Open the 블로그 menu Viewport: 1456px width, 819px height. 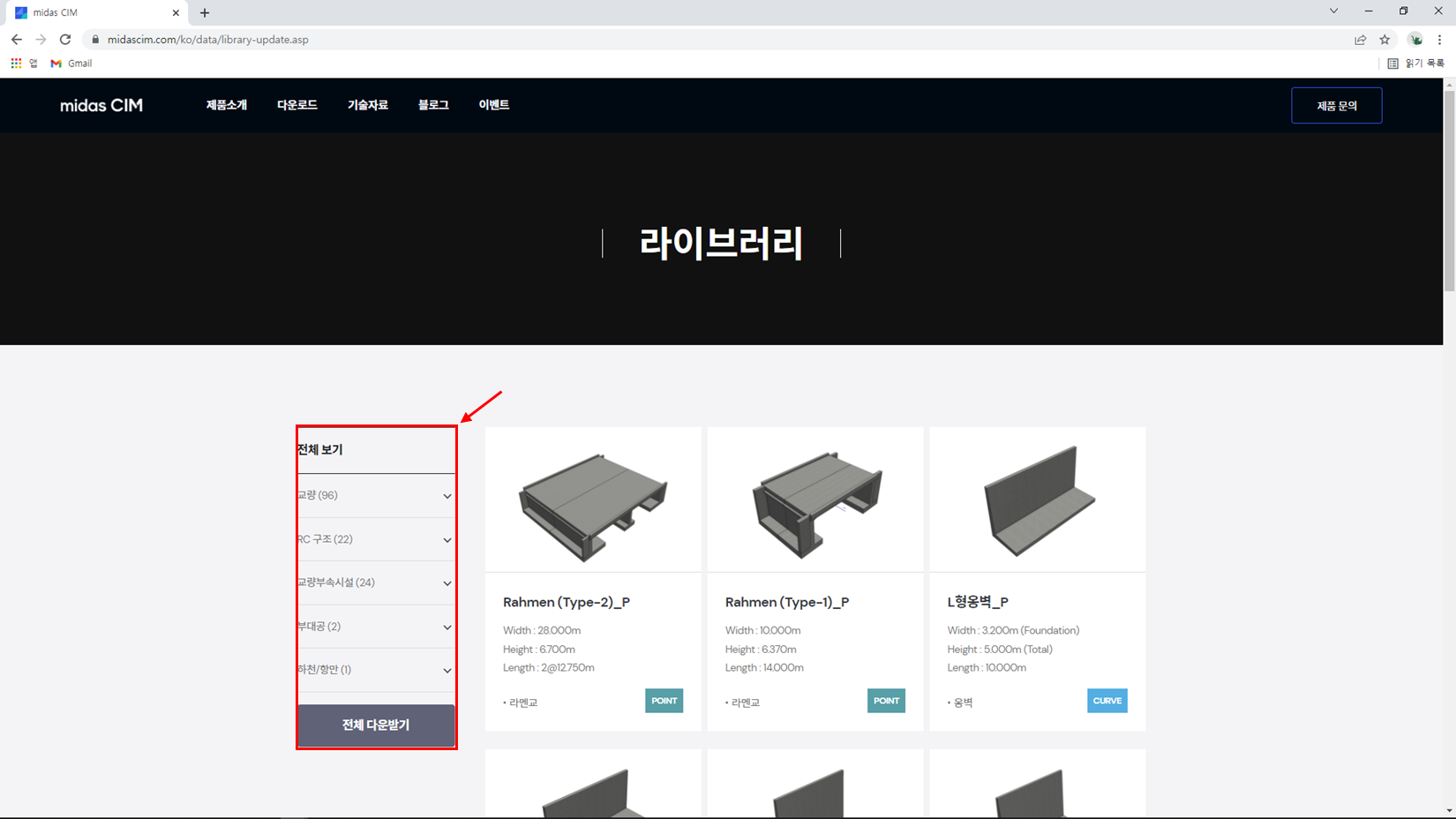tap(433, 105)
